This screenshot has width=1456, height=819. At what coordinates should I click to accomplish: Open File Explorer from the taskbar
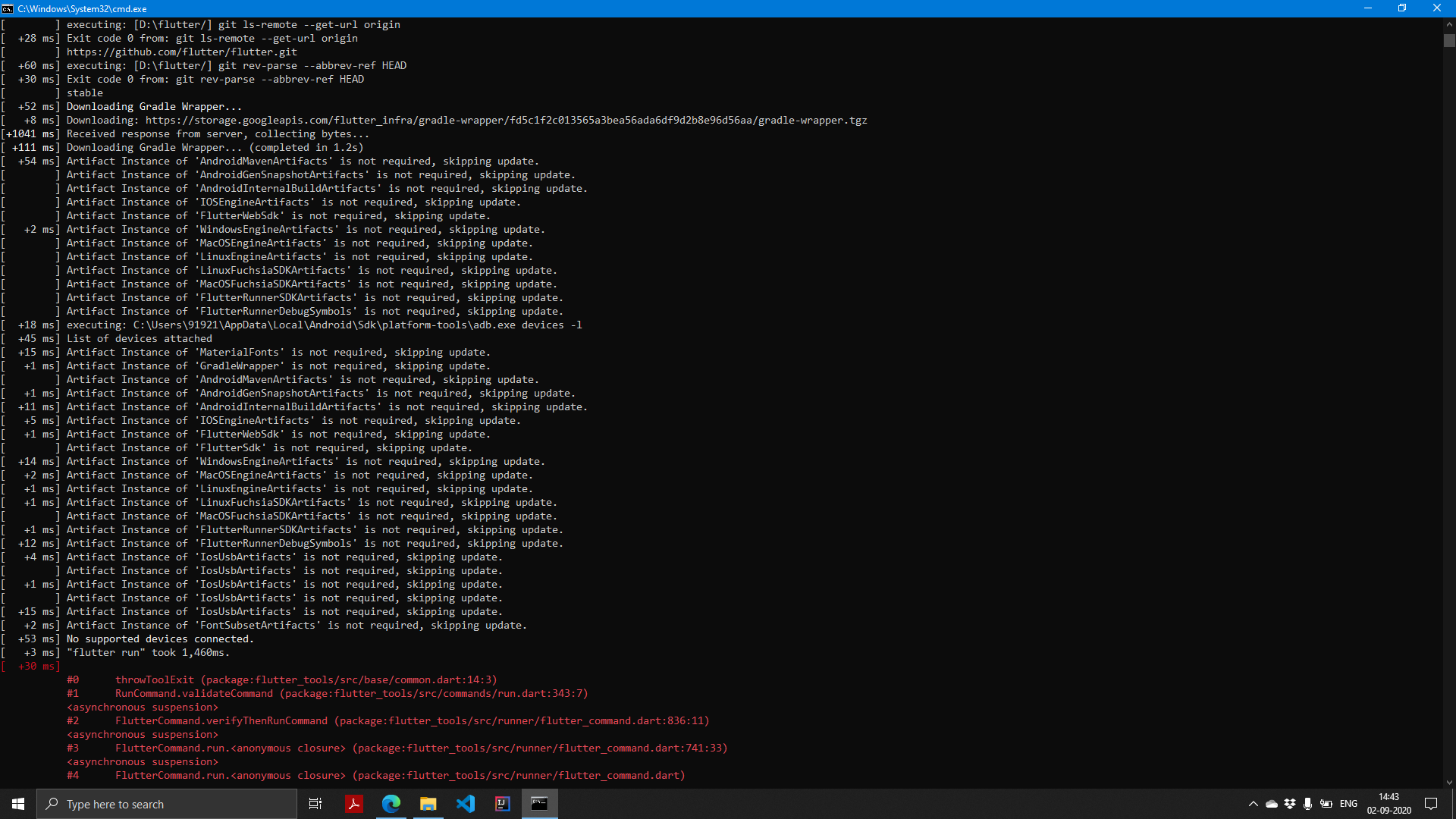428,804
